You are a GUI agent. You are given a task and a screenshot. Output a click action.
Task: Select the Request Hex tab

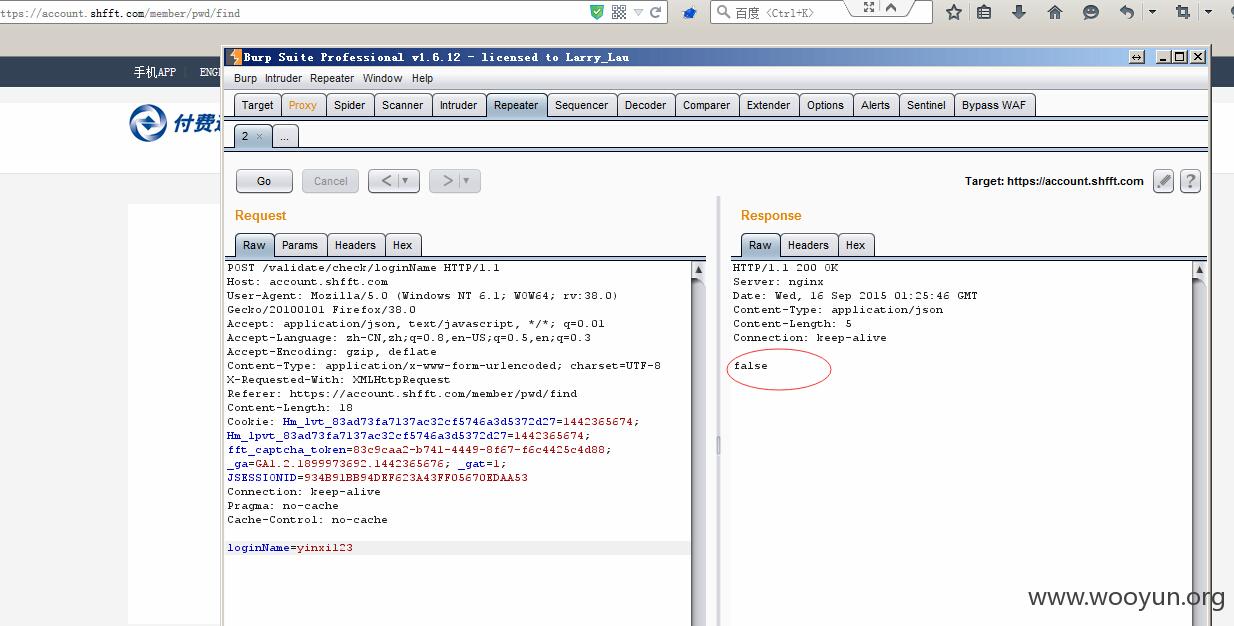[402, 245]
